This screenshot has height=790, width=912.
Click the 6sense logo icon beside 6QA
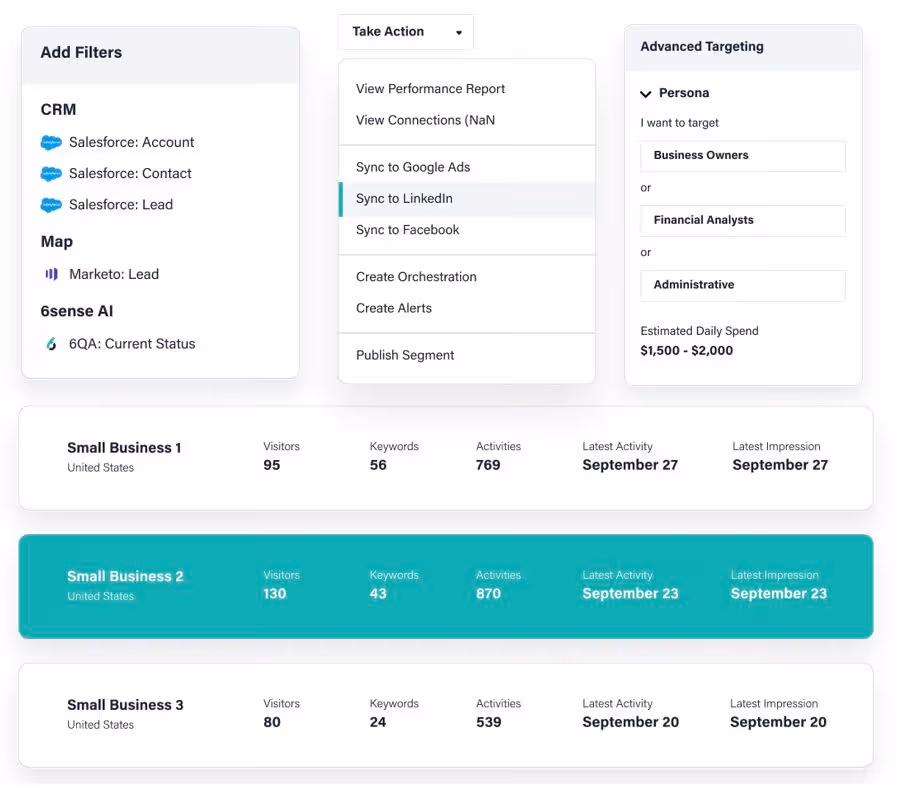pyautogui.click(x=52, y=344)
